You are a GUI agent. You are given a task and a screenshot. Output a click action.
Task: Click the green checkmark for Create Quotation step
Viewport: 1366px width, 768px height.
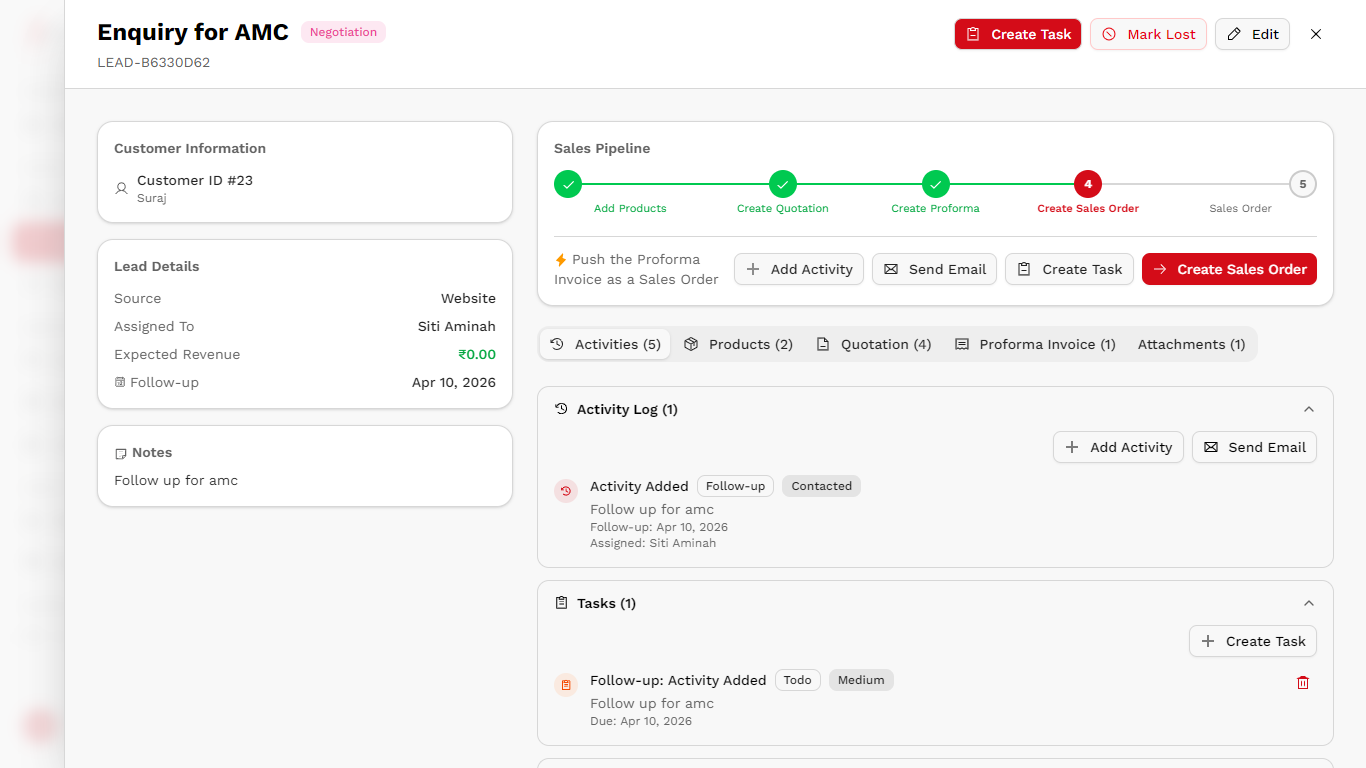coord(783,184)
